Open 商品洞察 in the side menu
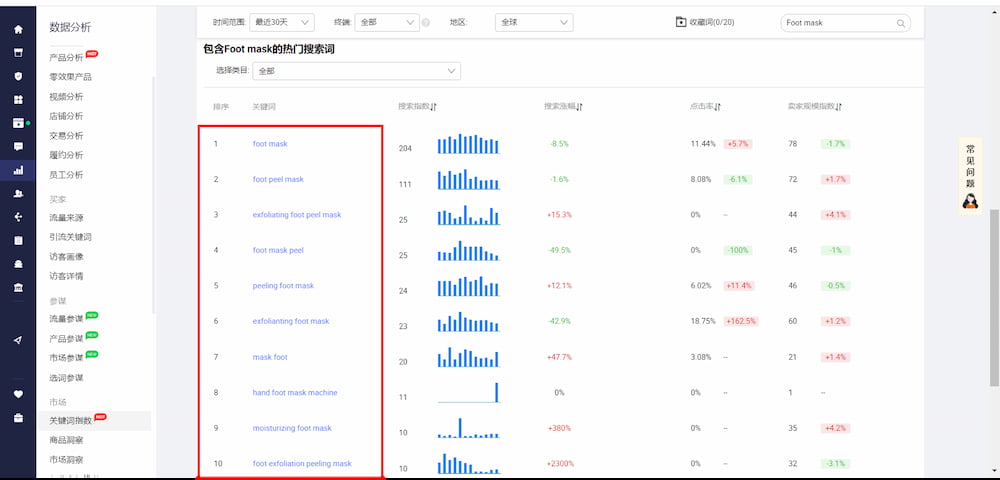The height and width of the screenshot is (480, 1000). (x=67, y=440)
